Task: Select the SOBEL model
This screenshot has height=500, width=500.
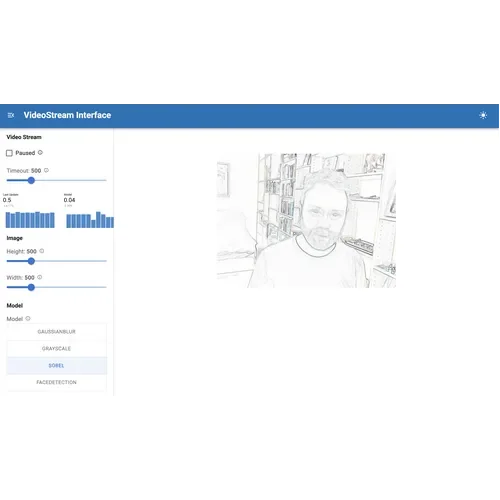Action: [57, 366]
